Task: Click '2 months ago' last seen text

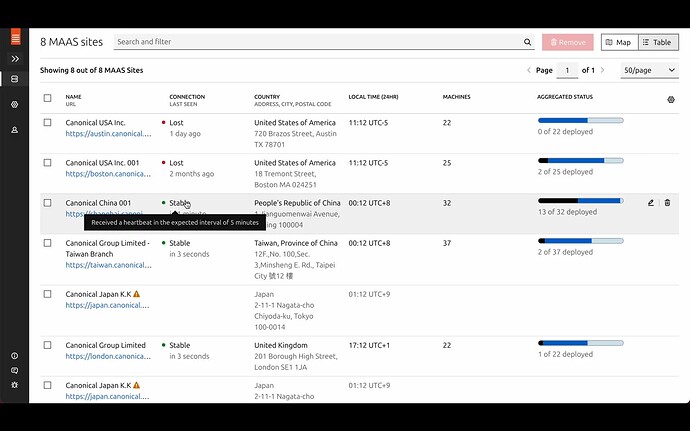Action: [192, 173]
